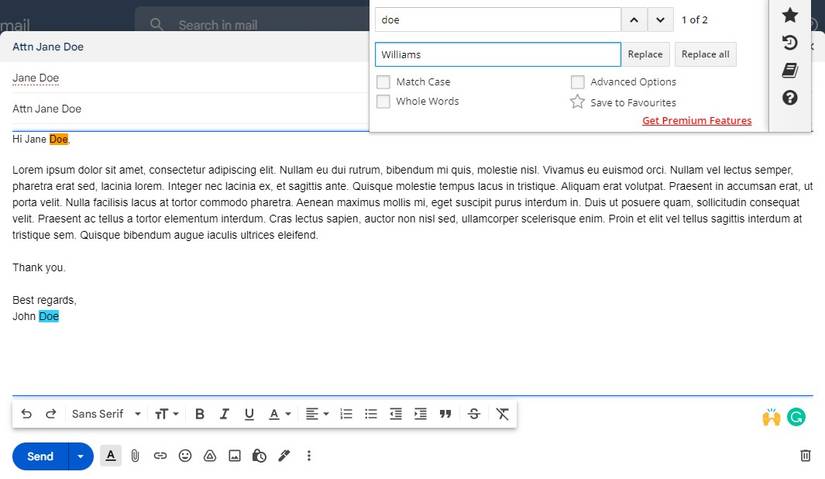Image resolution: width=825 pixels, height=479 pixels.
Task: Click the orange highlighted 'Doe' in greeting
Action: (58, 139)
